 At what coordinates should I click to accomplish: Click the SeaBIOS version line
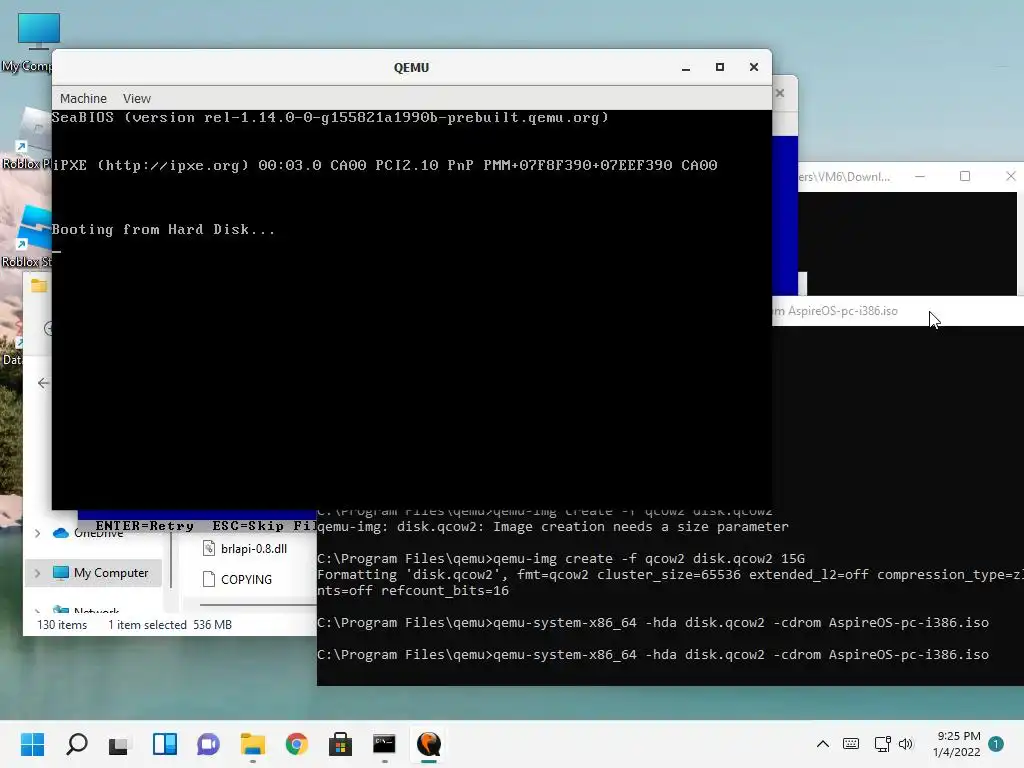click(x=330, y=118)
